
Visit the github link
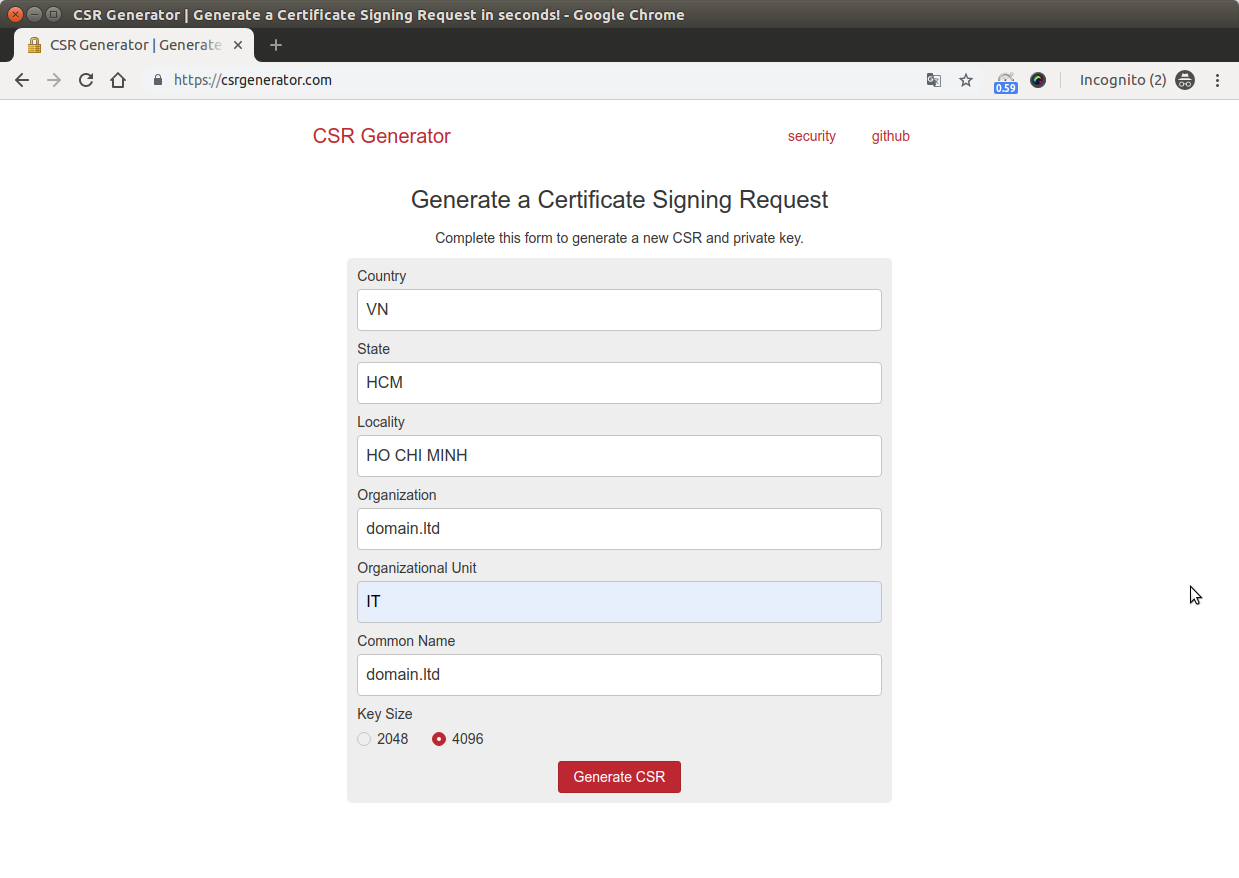[x=890, y=136]
